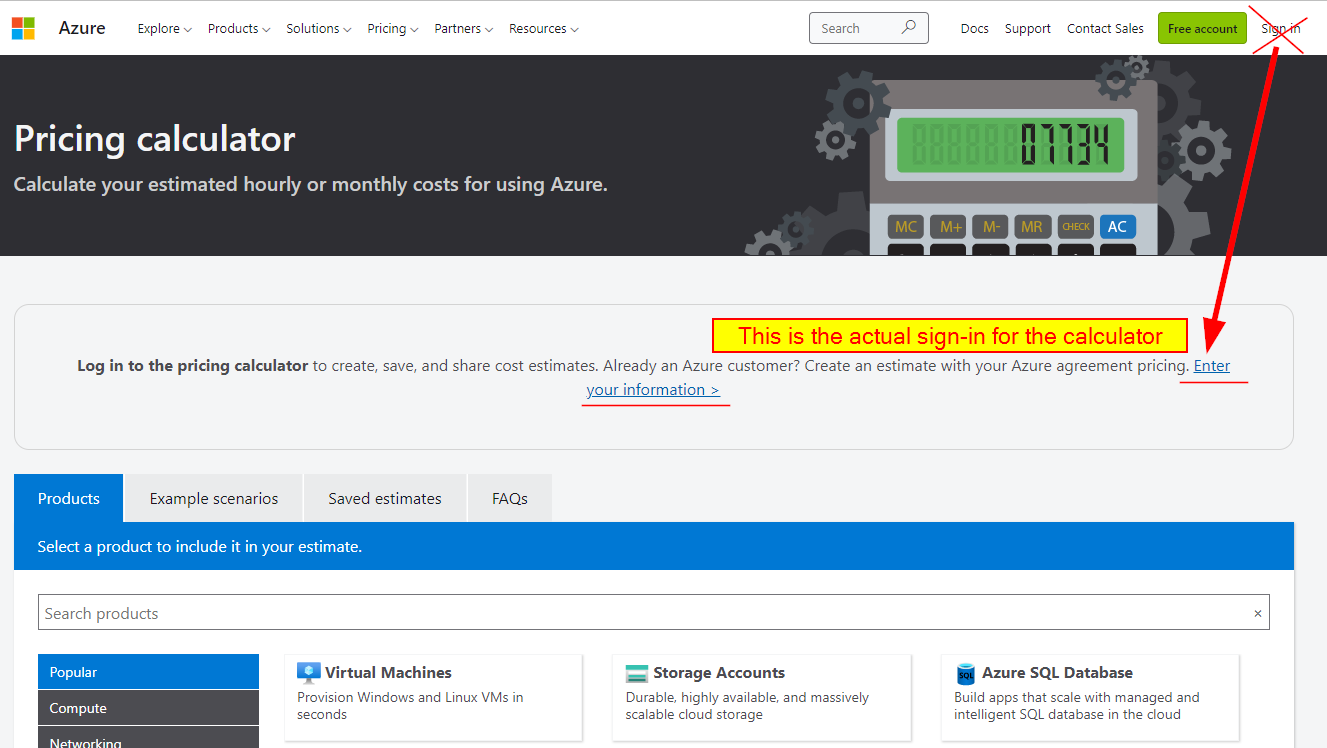The height and width of the screenshot is (748, 1327).
Task: Select the Networking category
Action: coord(148,738)
